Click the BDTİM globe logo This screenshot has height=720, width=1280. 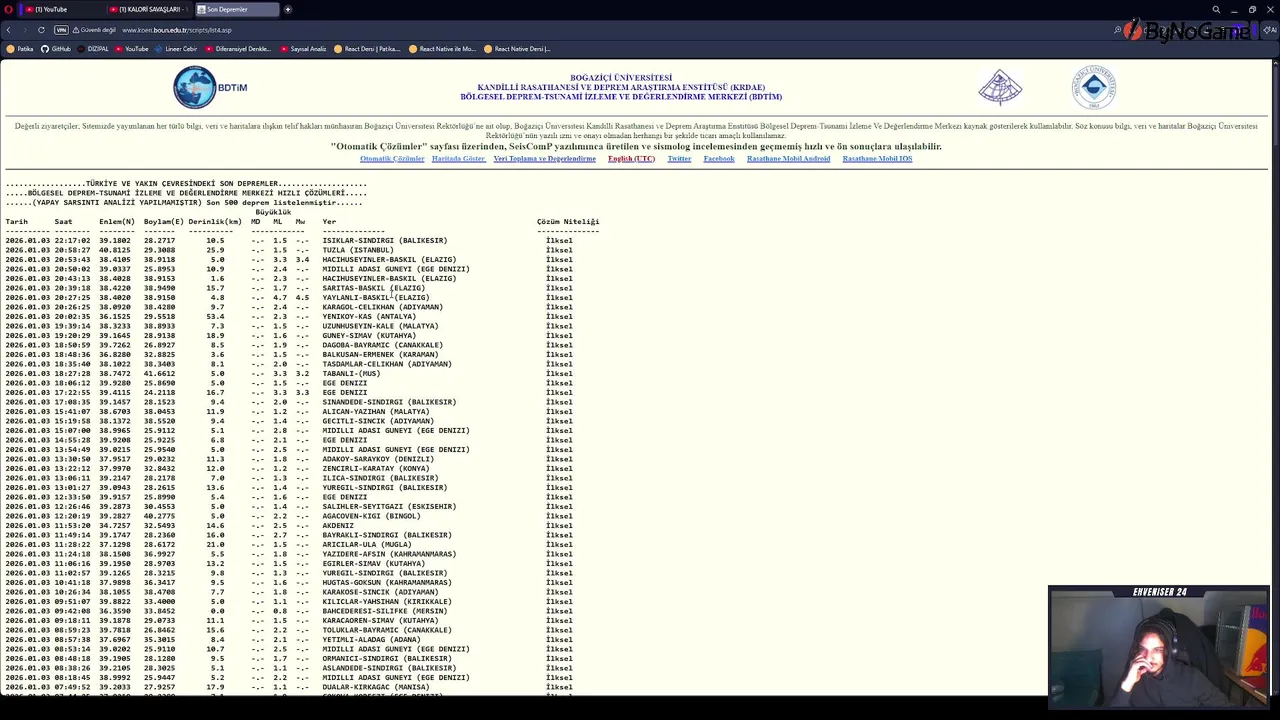(x=210, y=88)
